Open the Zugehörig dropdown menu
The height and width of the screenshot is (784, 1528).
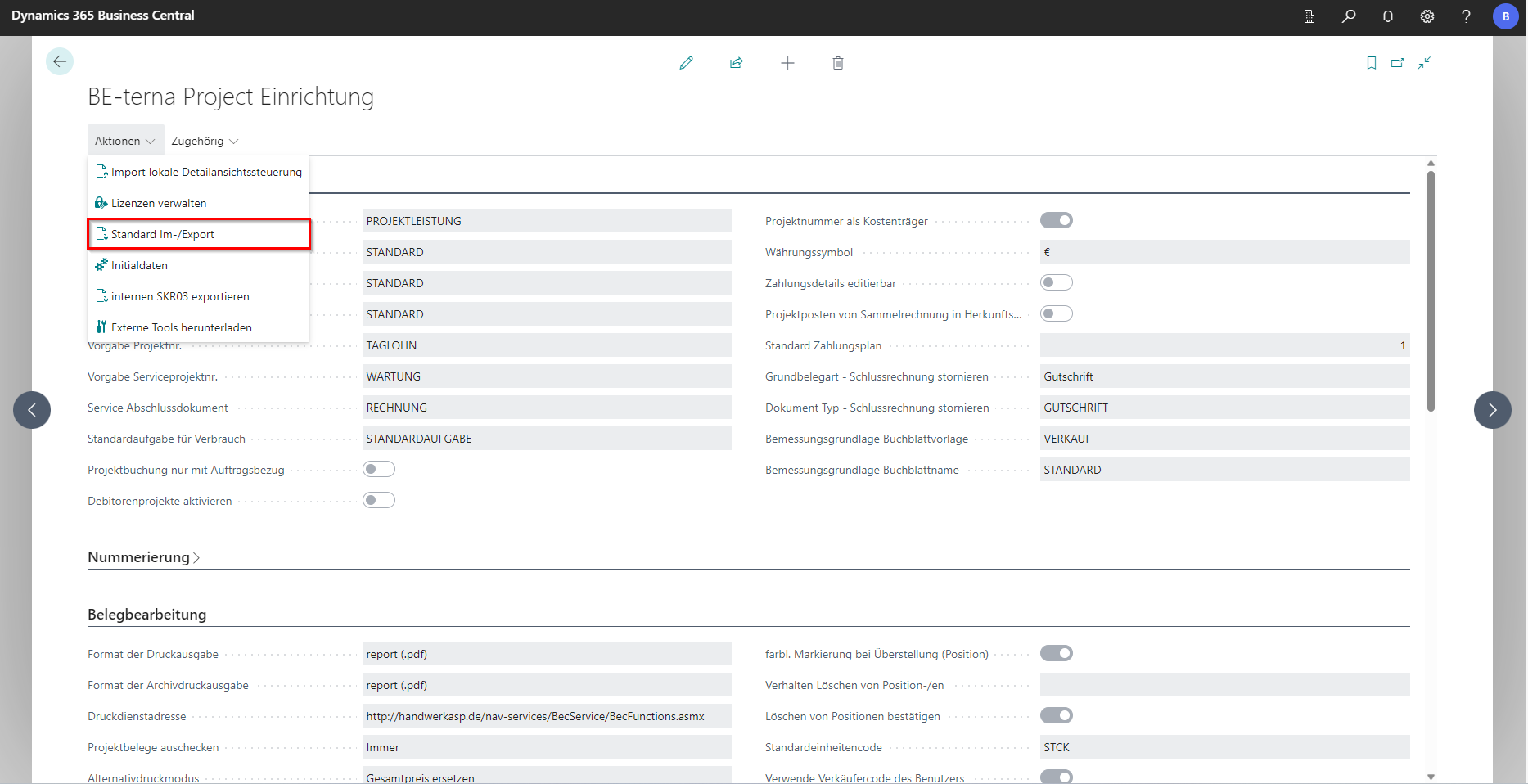tap(205, 141)
